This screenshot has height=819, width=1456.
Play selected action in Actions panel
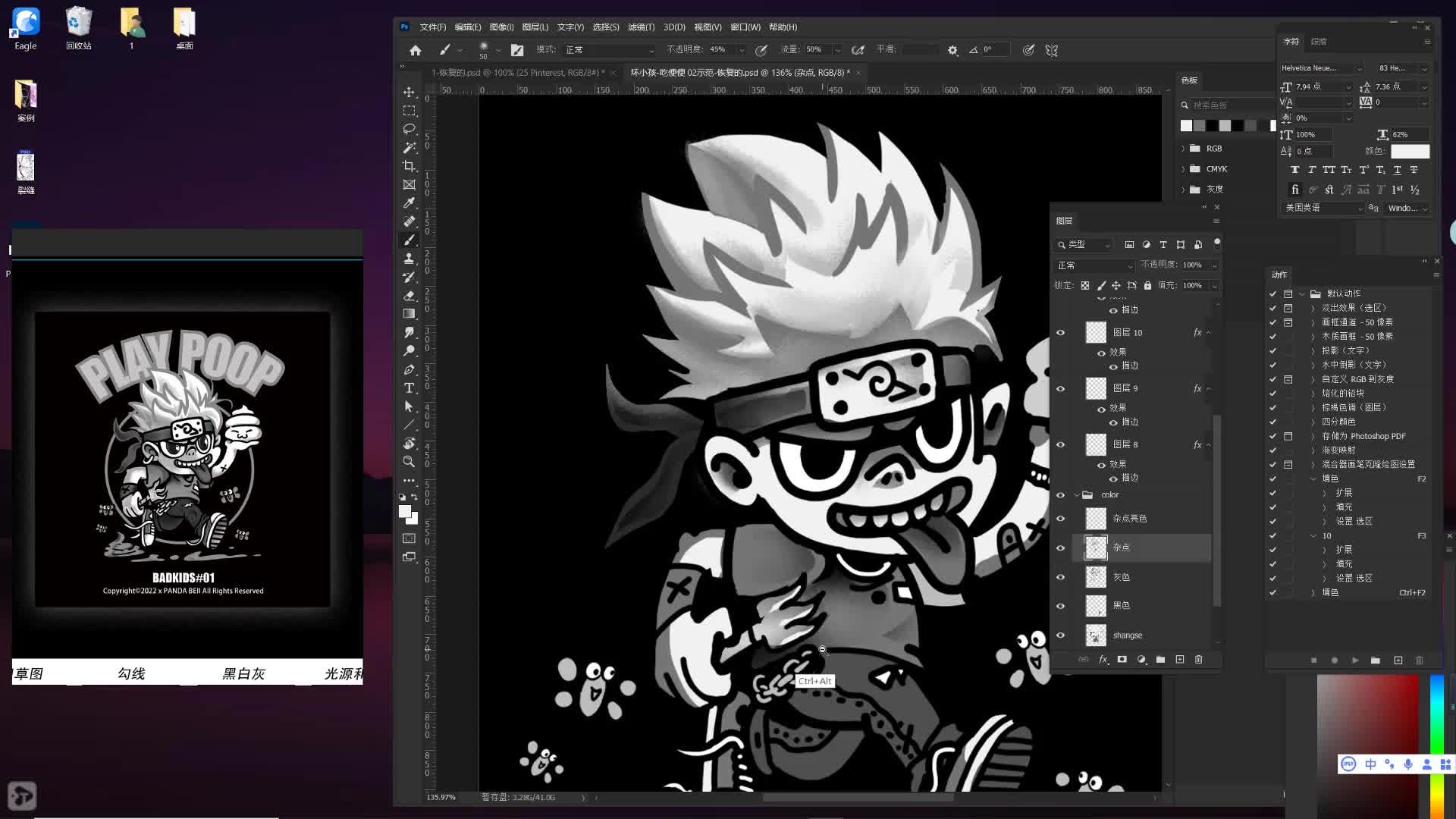(1355, 661)
